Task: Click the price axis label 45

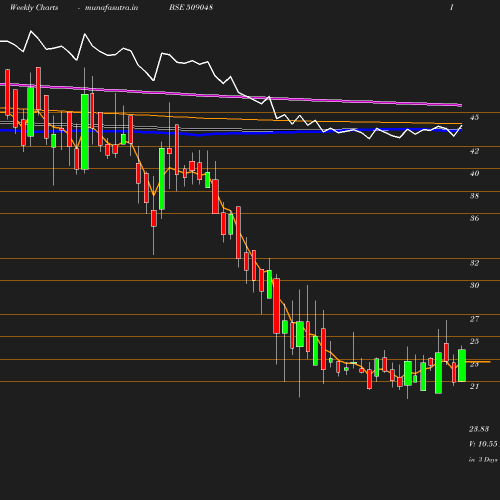Action: point(474,117)
